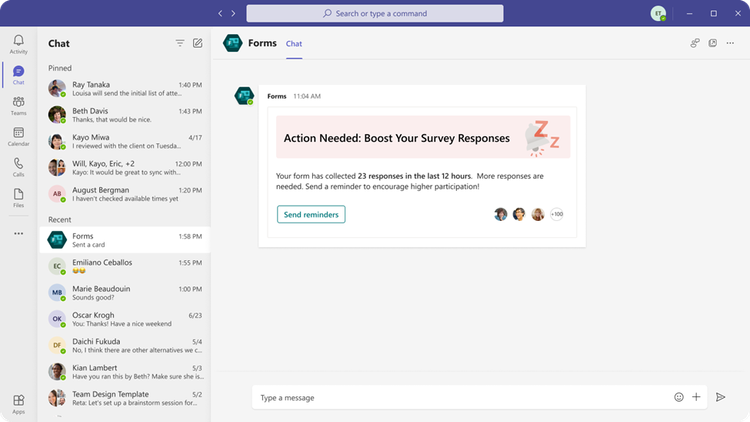Image resolution: width=750 pixels, height=422 pixels.
Task: Click the Recent section header
Action: coord(59,219)
